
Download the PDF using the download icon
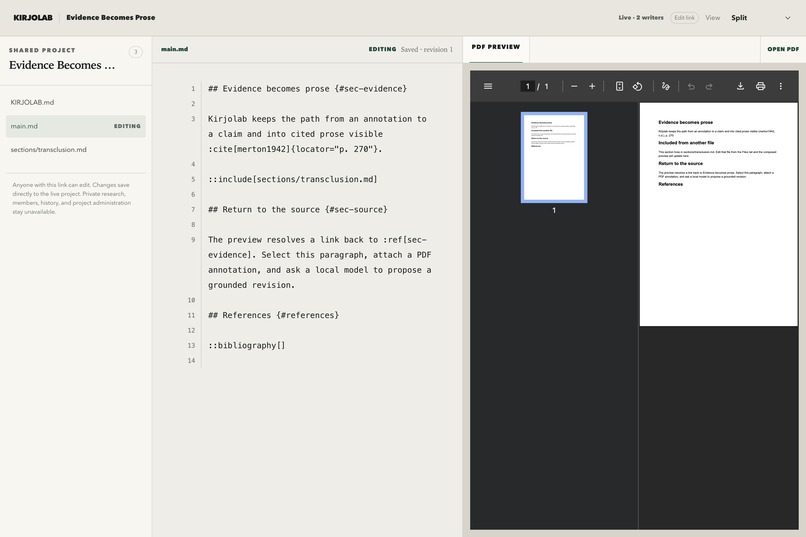740,86
